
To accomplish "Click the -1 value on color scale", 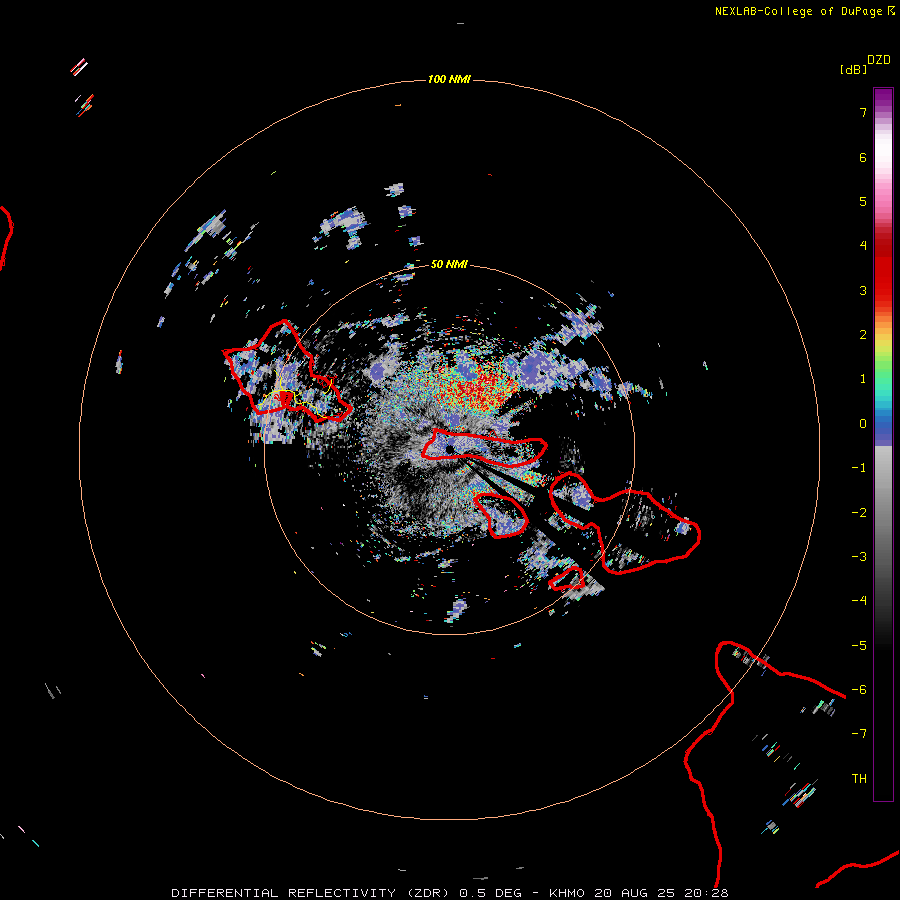I will (859, 468).
